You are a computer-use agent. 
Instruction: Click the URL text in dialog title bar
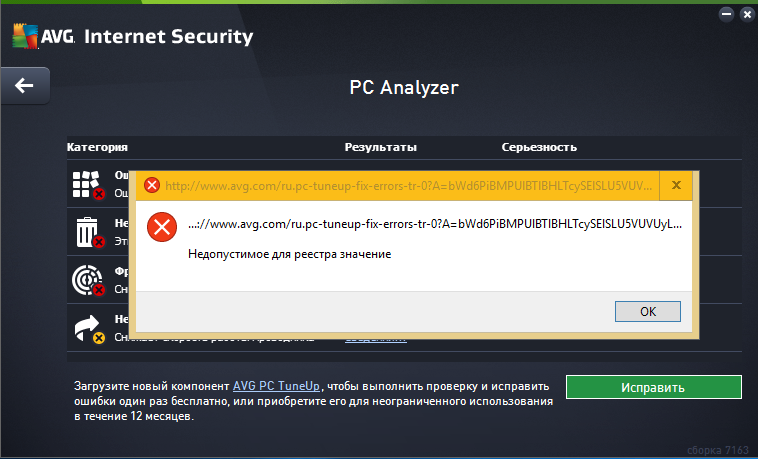[408, 186]
